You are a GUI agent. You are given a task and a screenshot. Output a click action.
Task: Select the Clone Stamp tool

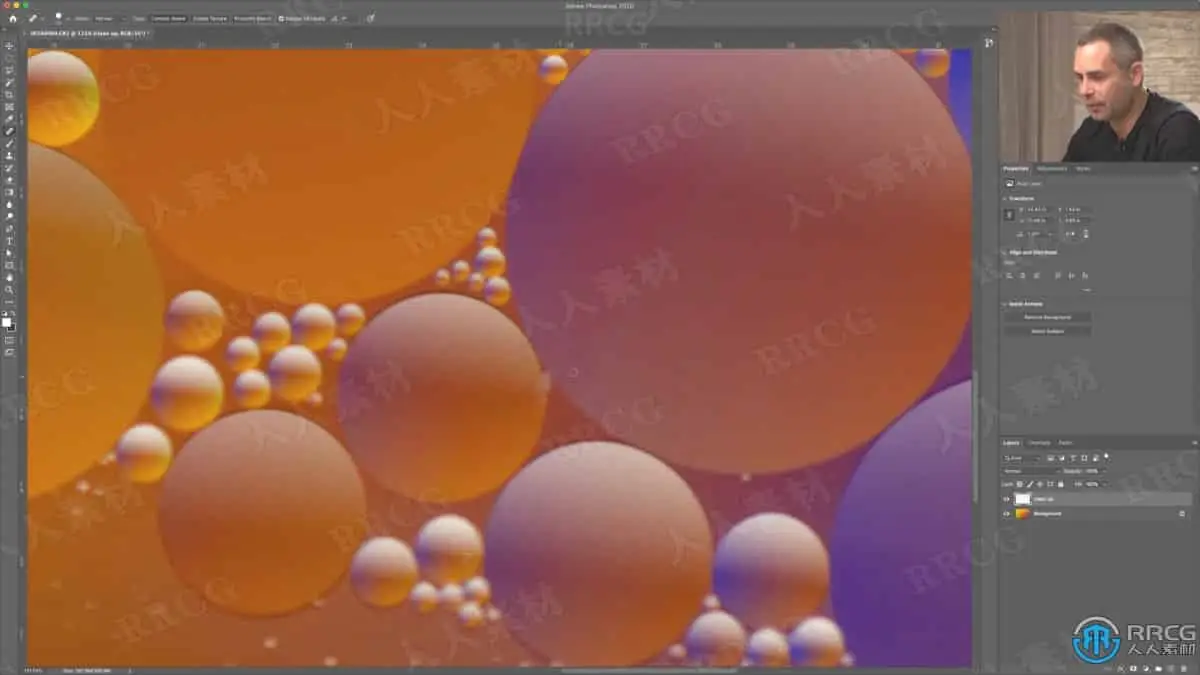click(10, 156)
